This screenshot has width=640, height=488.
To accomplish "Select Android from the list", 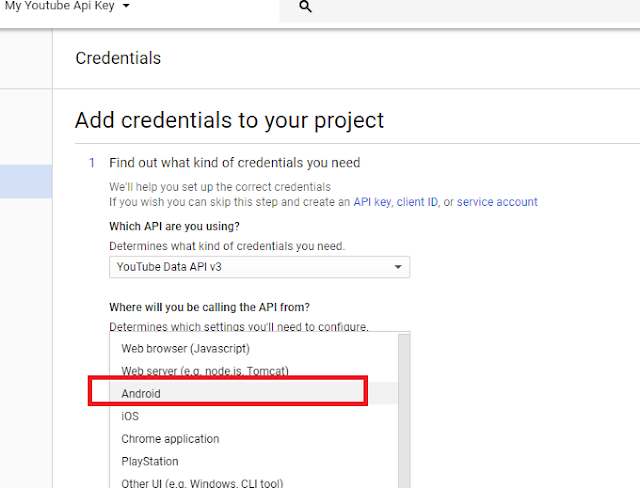I will [x=141, y=394].
